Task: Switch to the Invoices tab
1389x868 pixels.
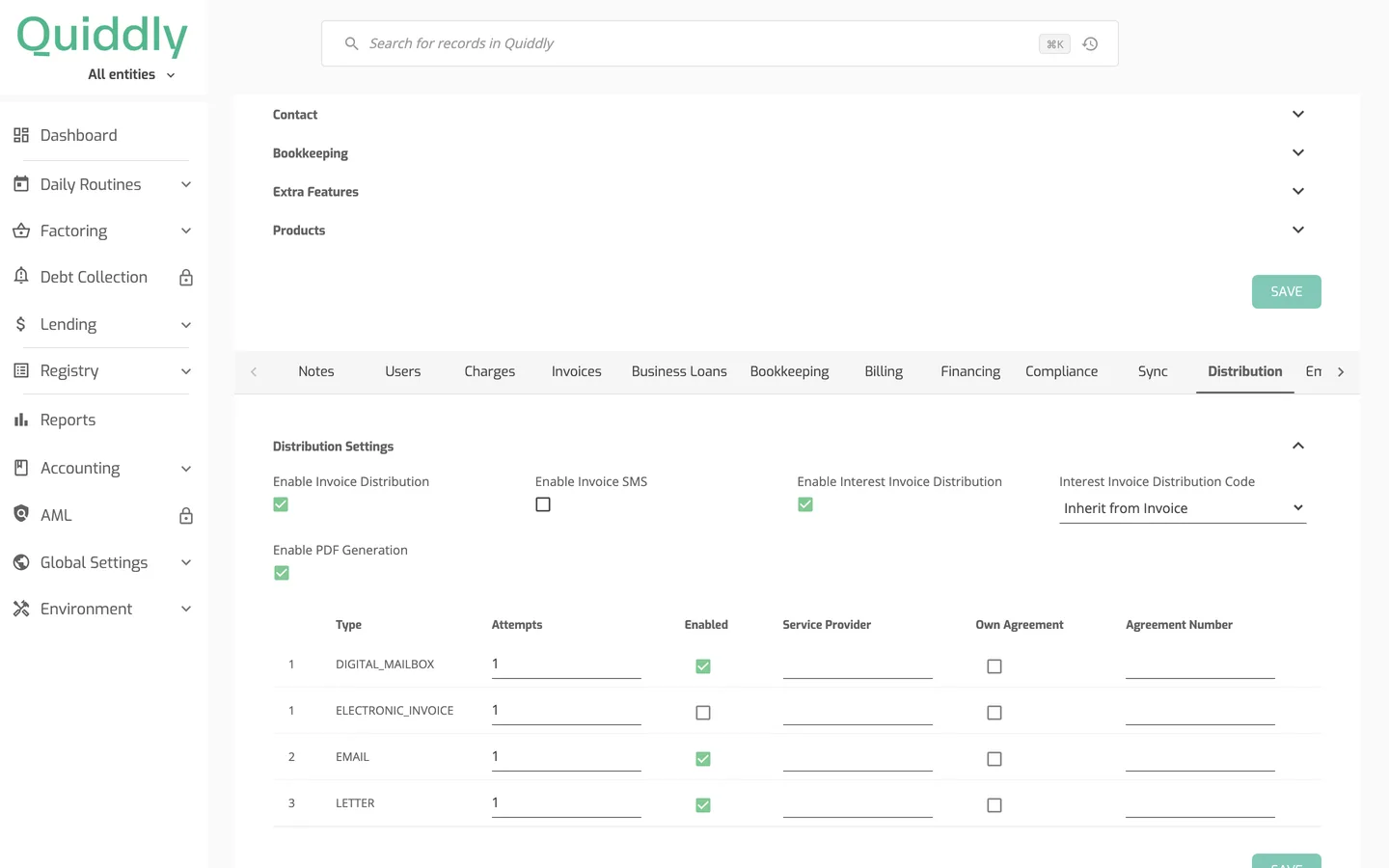Action: pos(577,371)
